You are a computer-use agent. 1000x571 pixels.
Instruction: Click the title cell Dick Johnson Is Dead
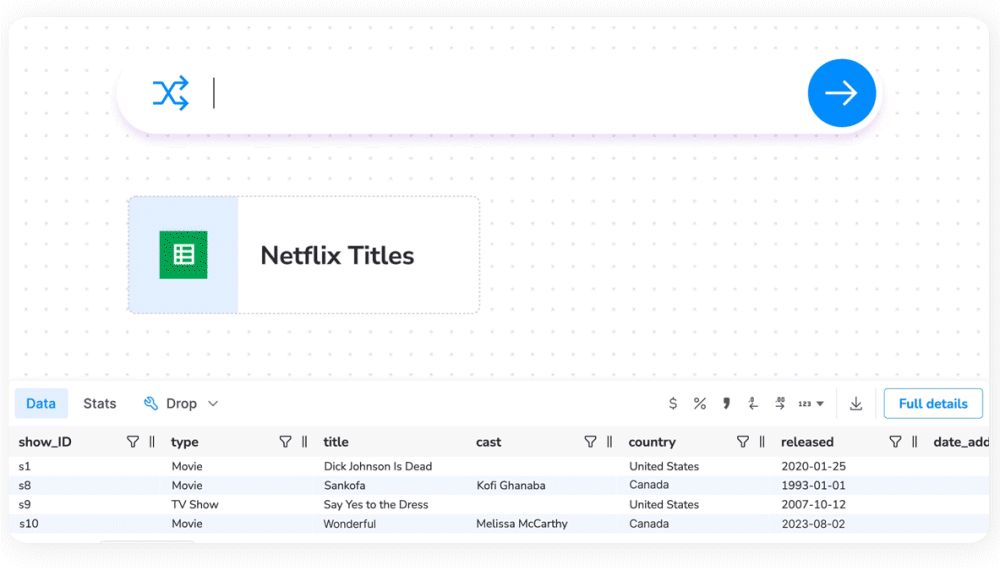[378, 466]
